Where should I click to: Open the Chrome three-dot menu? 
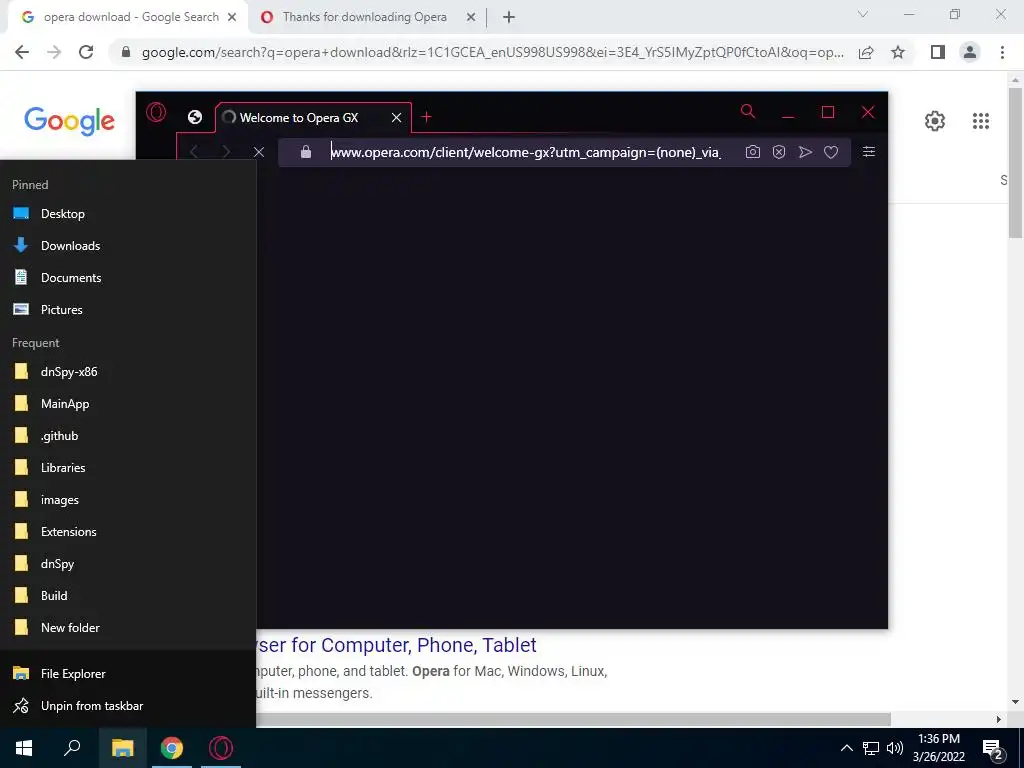click(1002, 52)
